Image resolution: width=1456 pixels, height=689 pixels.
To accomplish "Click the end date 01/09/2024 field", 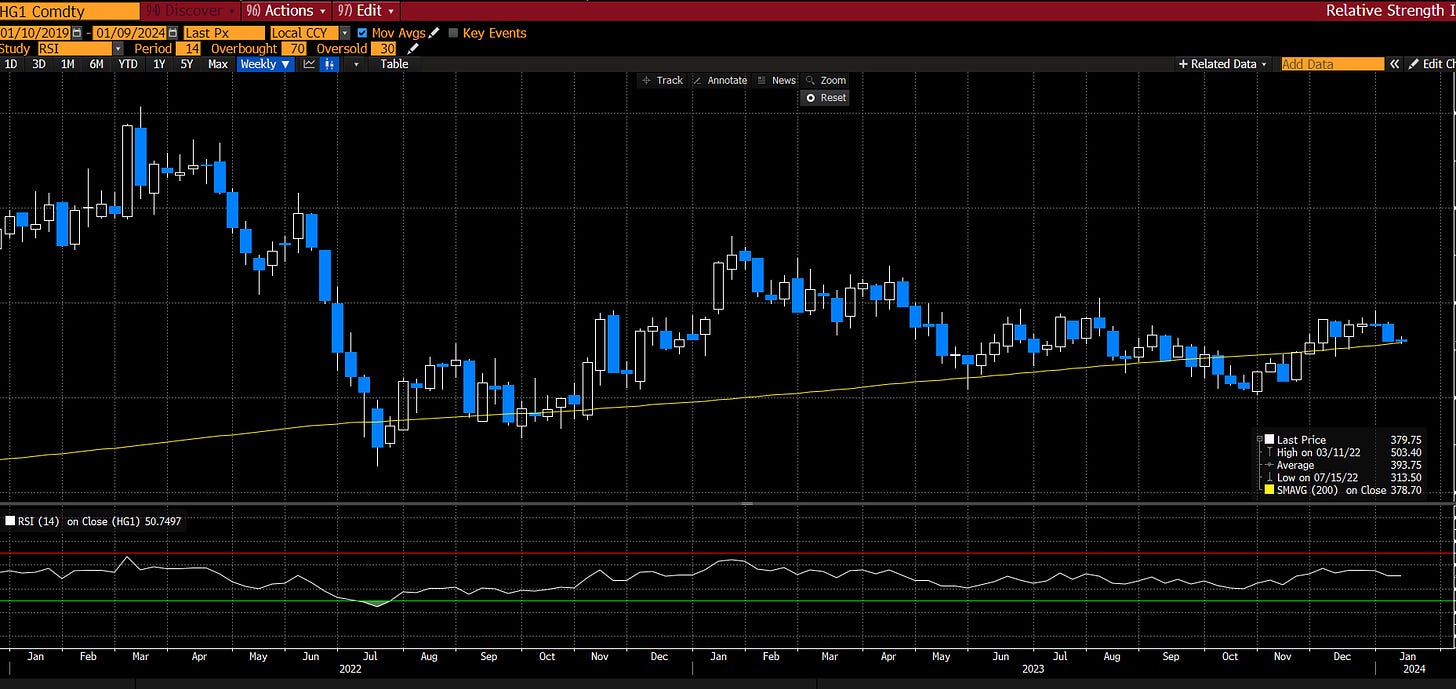I will (x=130, y=33).
